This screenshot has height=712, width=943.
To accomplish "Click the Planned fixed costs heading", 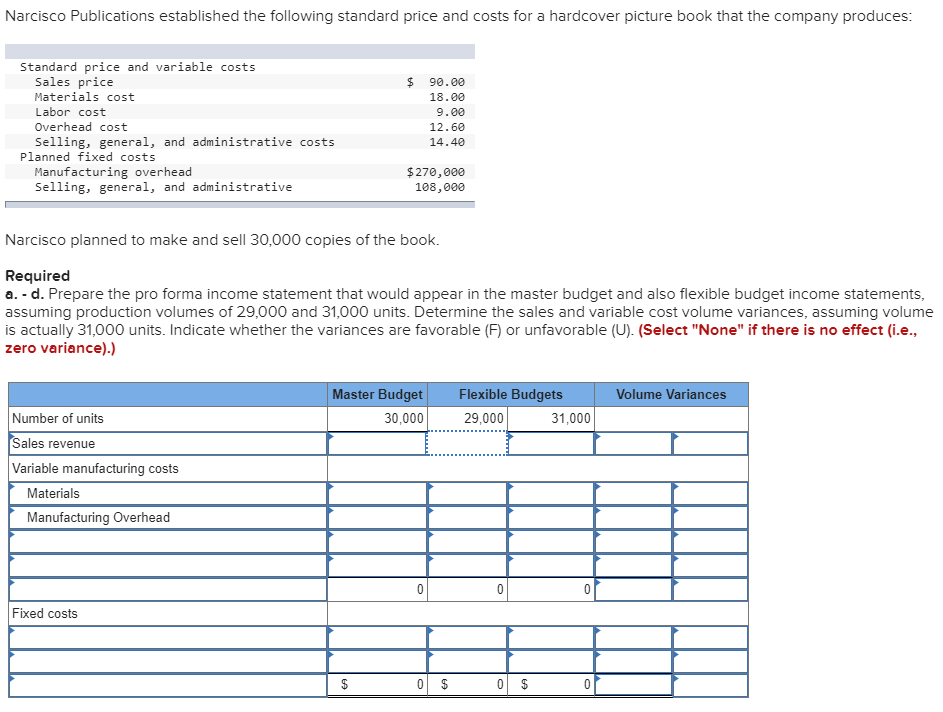I will pyautogui.click(x=87, y=157).
